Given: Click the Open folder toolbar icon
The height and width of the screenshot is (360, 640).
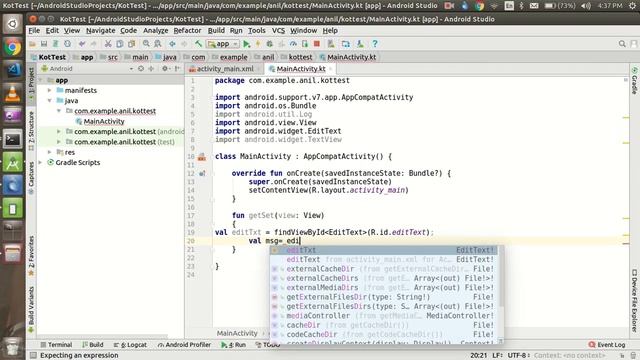Looking at the screenshot, I should 32,44.
